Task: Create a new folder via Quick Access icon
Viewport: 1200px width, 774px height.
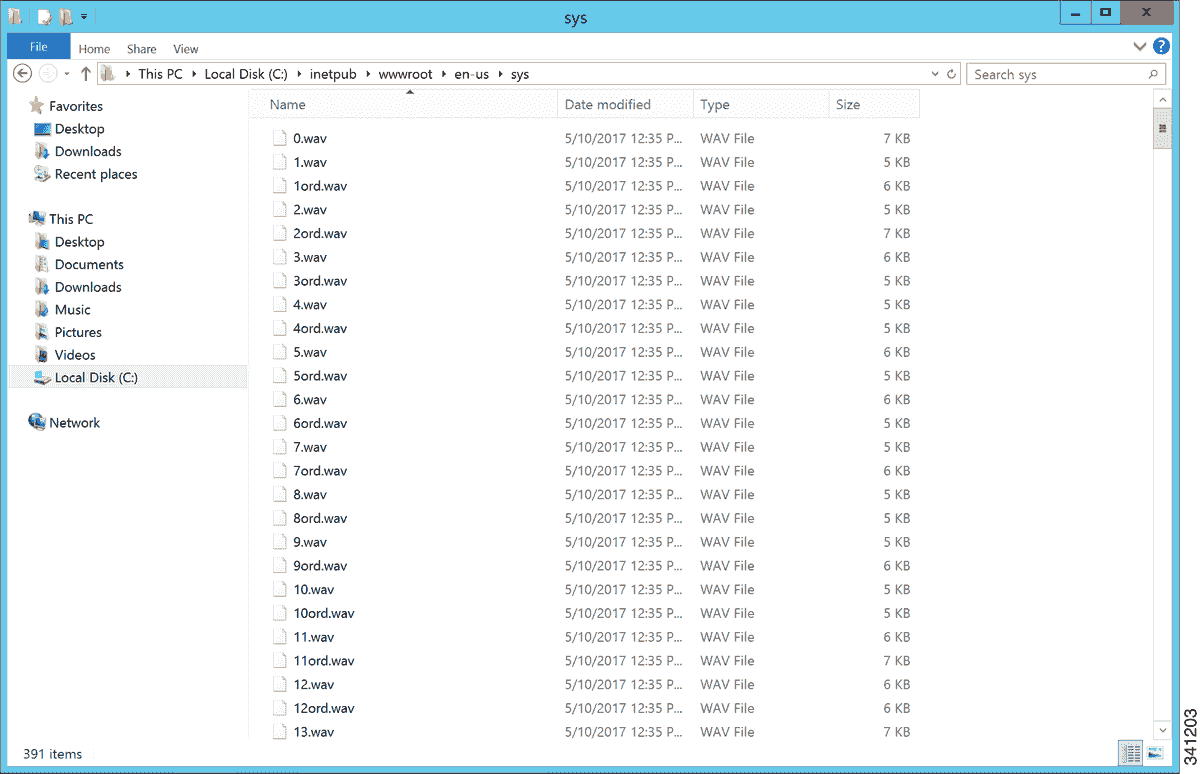Action: click(x=64, y=16)
